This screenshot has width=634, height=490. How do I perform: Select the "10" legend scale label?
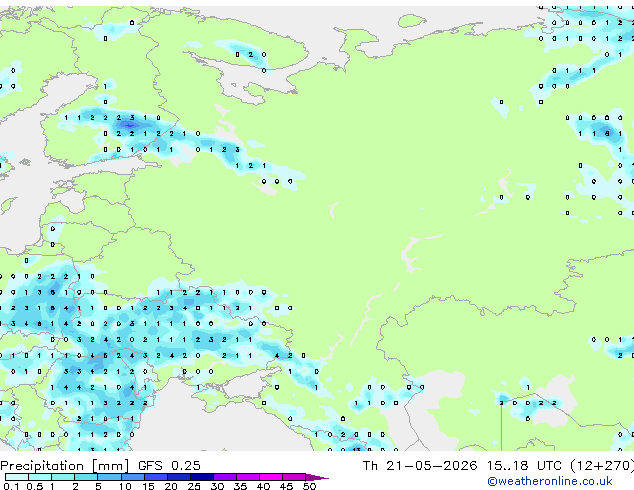[125, 486]
